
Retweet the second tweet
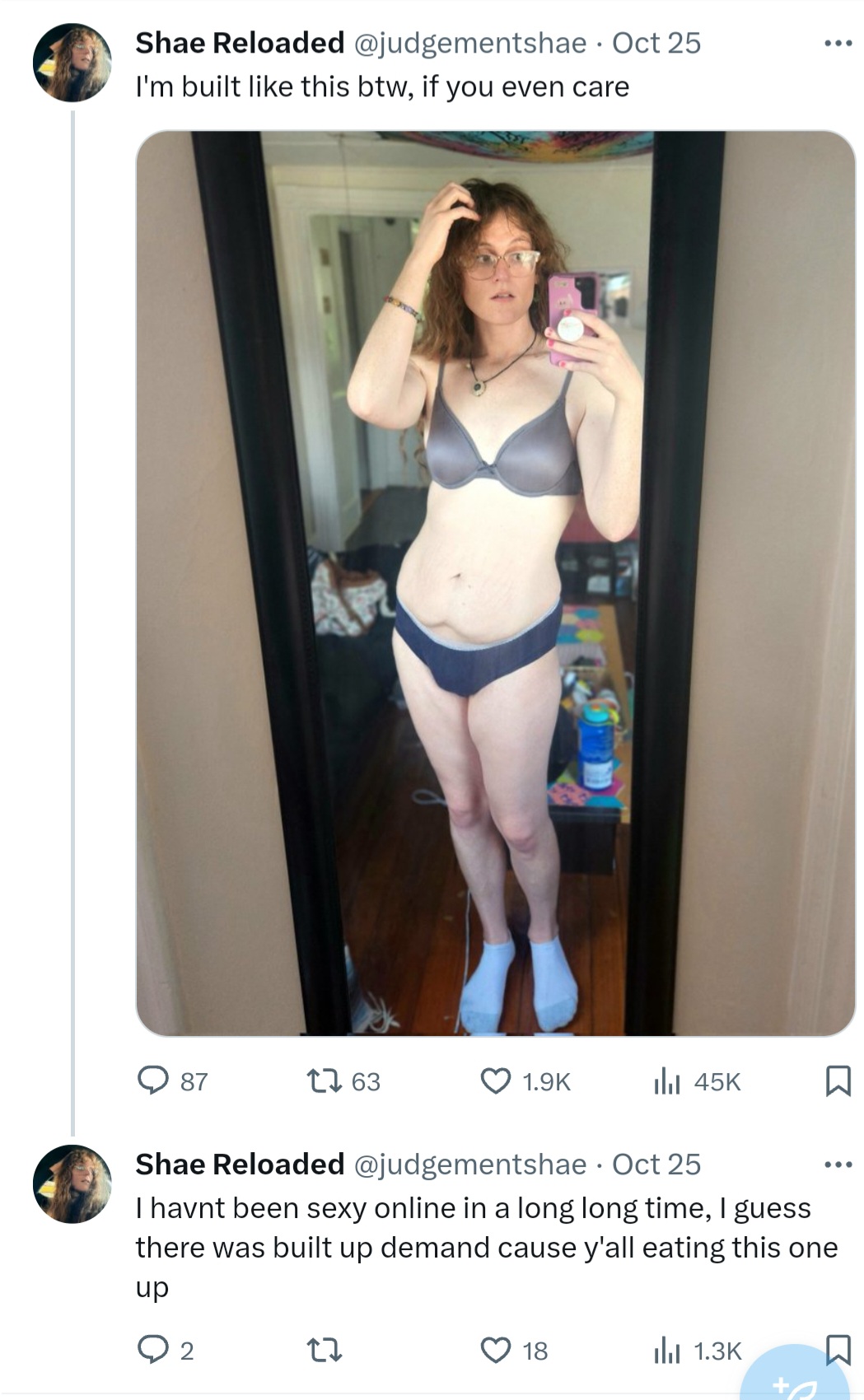(x=323, y=1350)
